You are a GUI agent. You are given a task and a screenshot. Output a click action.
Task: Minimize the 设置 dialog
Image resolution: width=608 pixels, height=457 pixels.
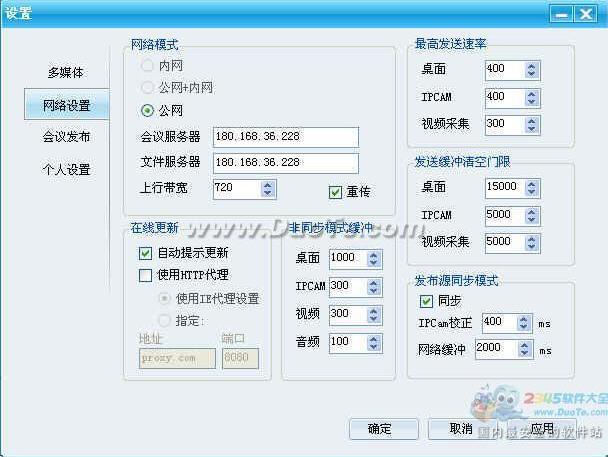(x=561, y=14)
